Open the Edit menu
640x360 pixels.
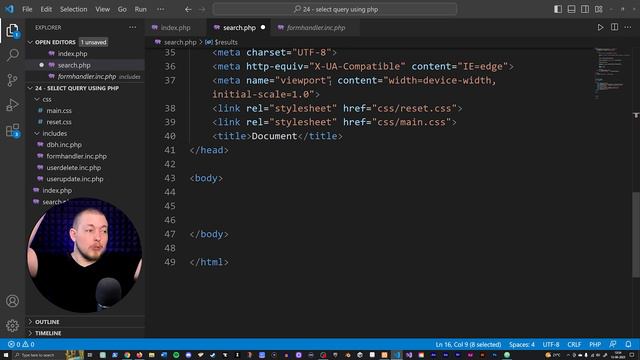click(x=46, y=9)
